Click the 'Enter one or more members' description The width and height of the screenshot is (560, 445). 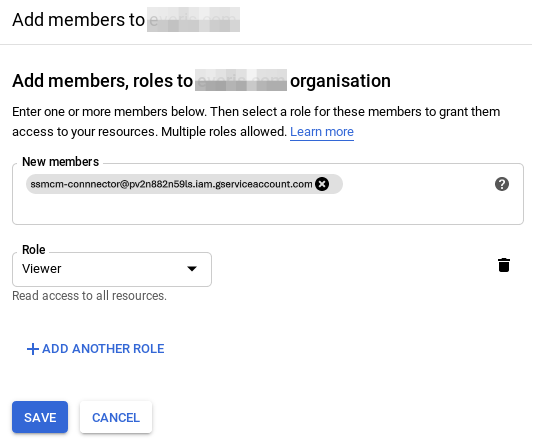click(256, 121)
